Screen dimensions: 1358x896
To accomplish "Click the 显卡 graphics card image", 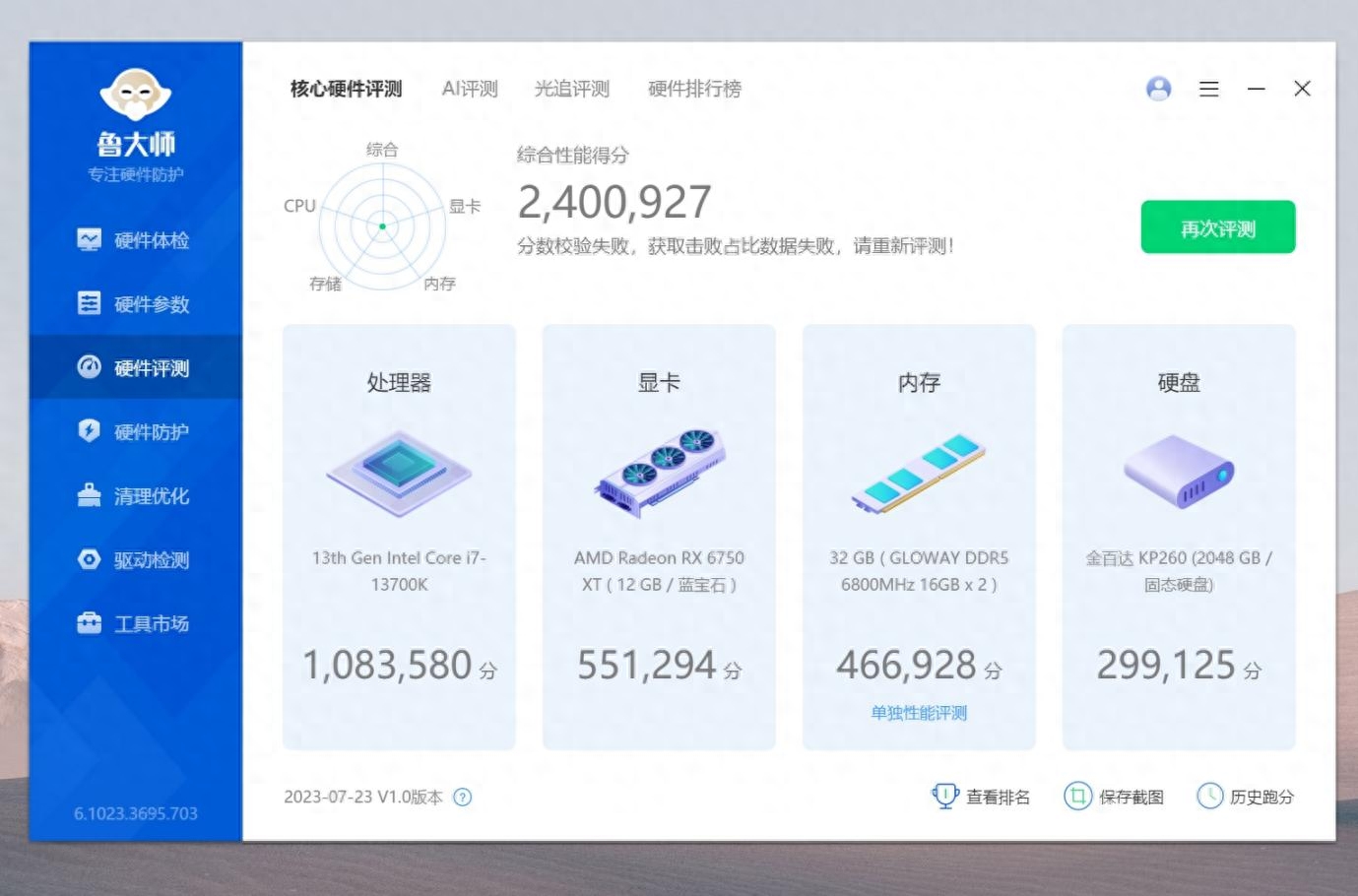I will coord(659,473).
